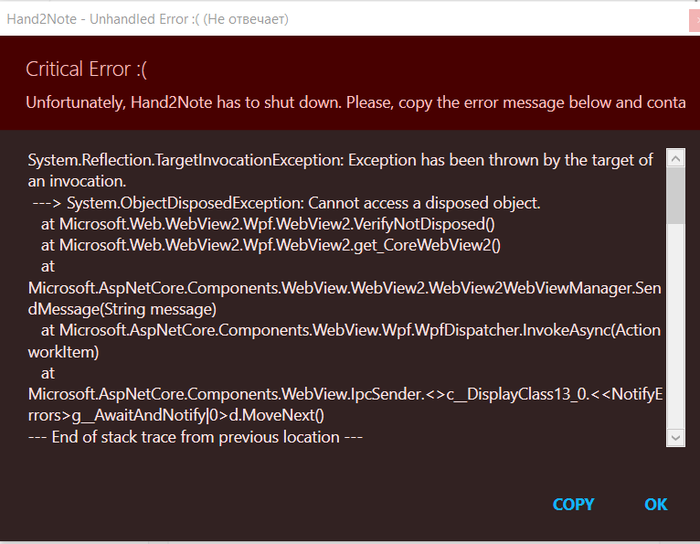Dismiss the error with the OK button

click(655, 504)
